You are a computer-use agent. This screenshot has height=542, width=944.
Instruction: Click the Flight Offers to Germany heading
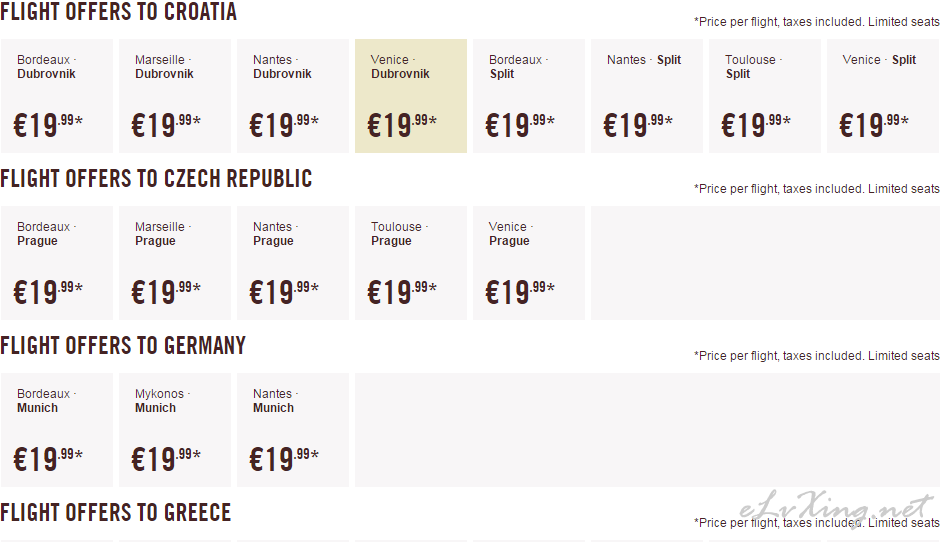(x=123, y=345)
